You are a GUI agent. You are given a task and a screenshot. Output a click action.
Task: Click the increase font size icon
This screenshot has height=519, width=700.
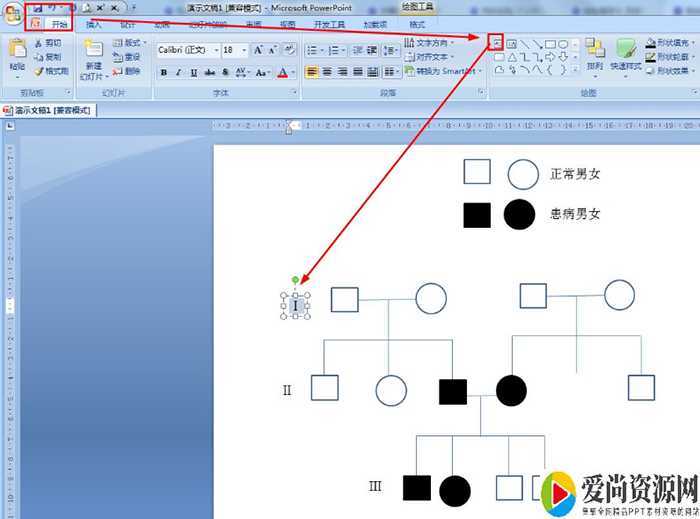[258, 50]
